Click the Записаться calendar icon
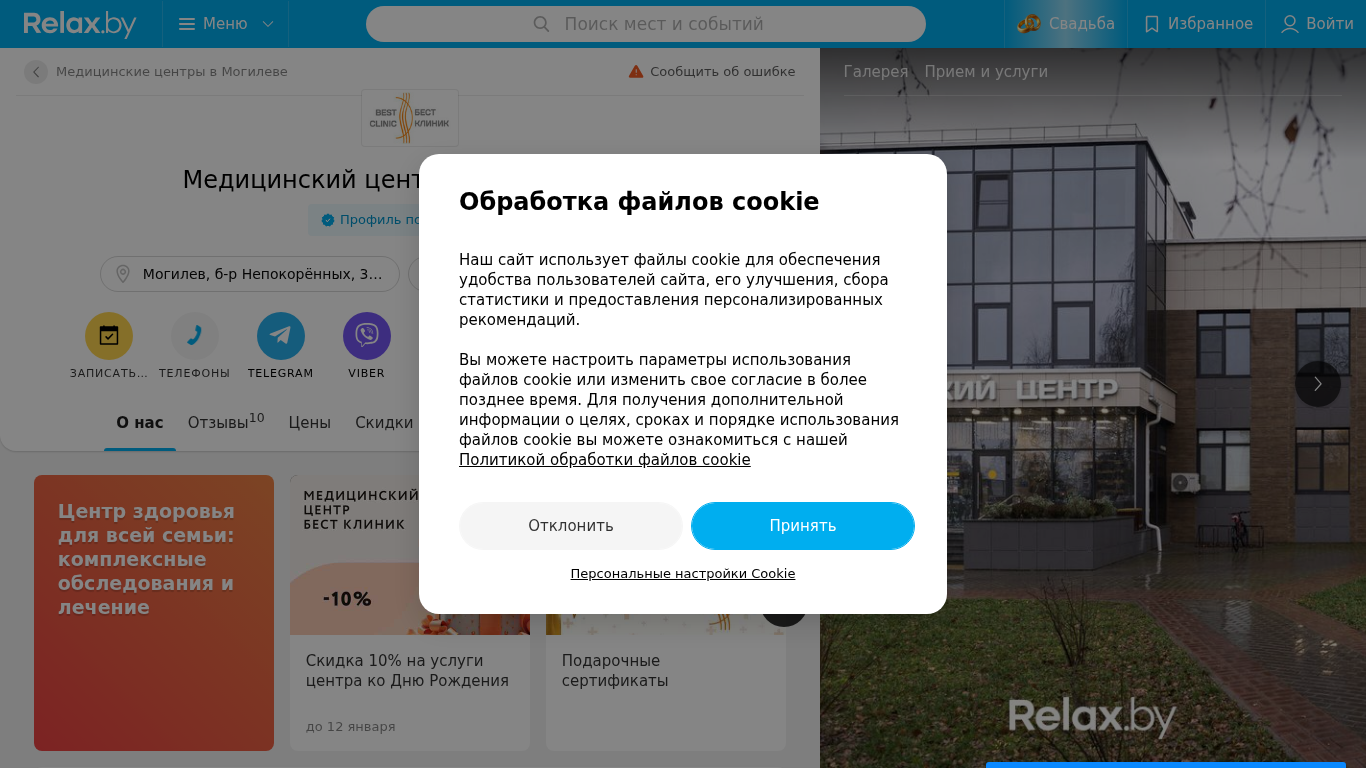The height and width of the screenshot is (768, 1366). pos(109,336)
